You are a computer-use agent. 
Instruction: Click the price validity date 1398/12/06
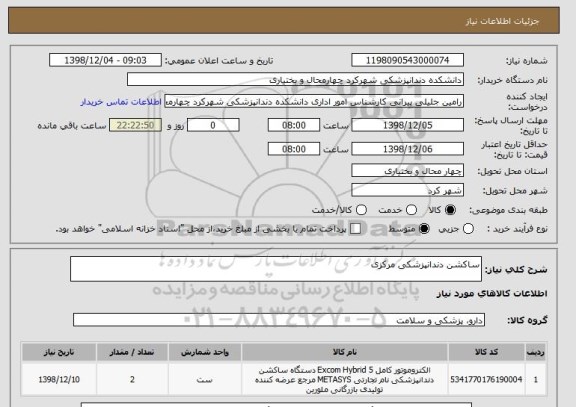407,149
